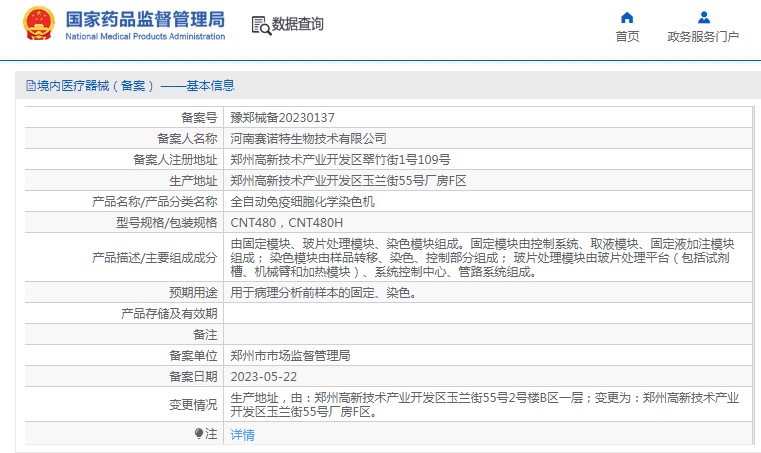Viewport: 761px width, 453px height.
Task: Click the 产品描述/主要组成成分 label
Action: (154, 257)
